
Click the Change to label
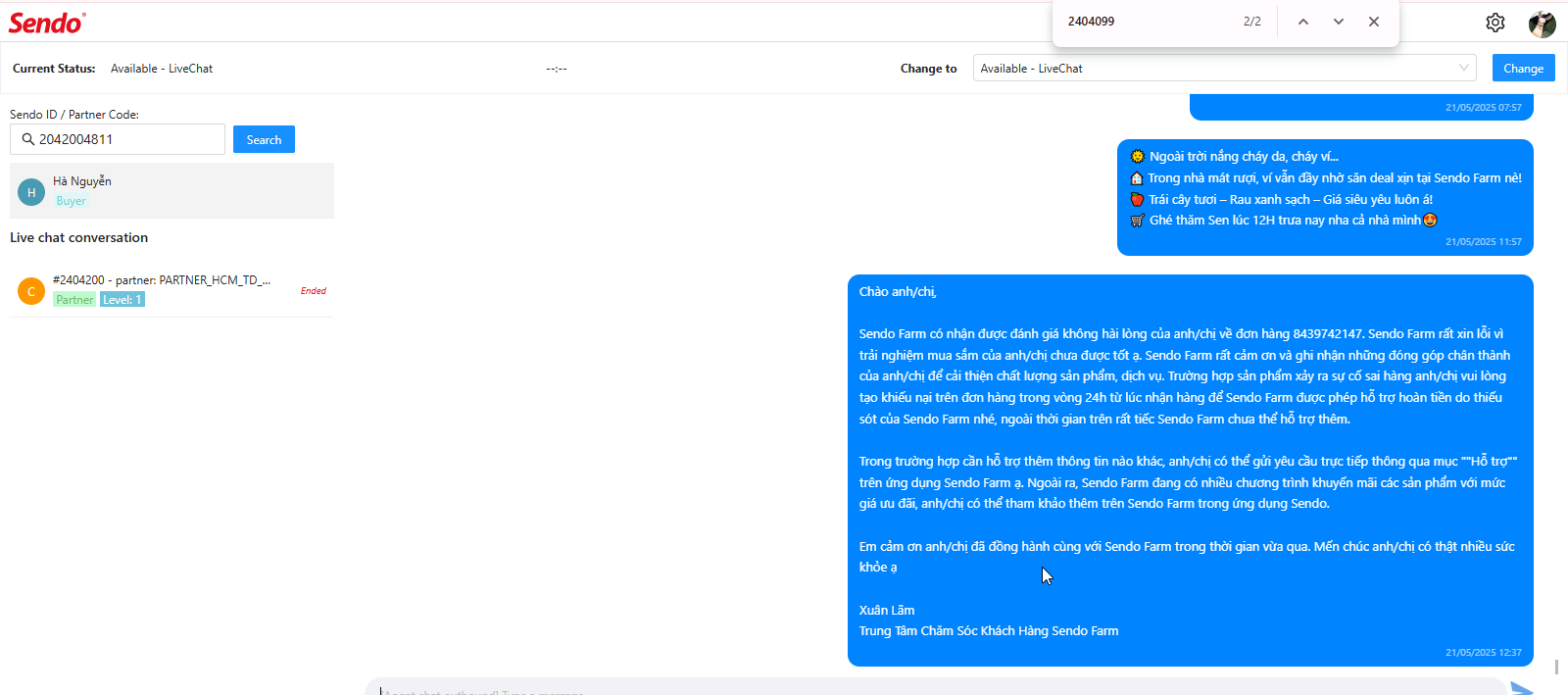929,69
